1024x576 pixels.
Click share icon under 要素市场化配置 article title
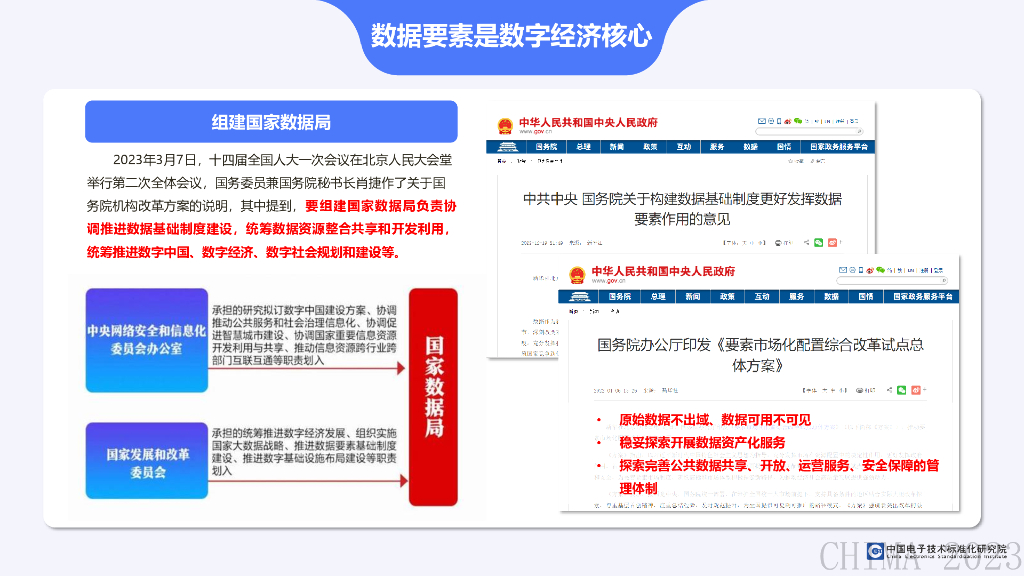click(889, 390)
